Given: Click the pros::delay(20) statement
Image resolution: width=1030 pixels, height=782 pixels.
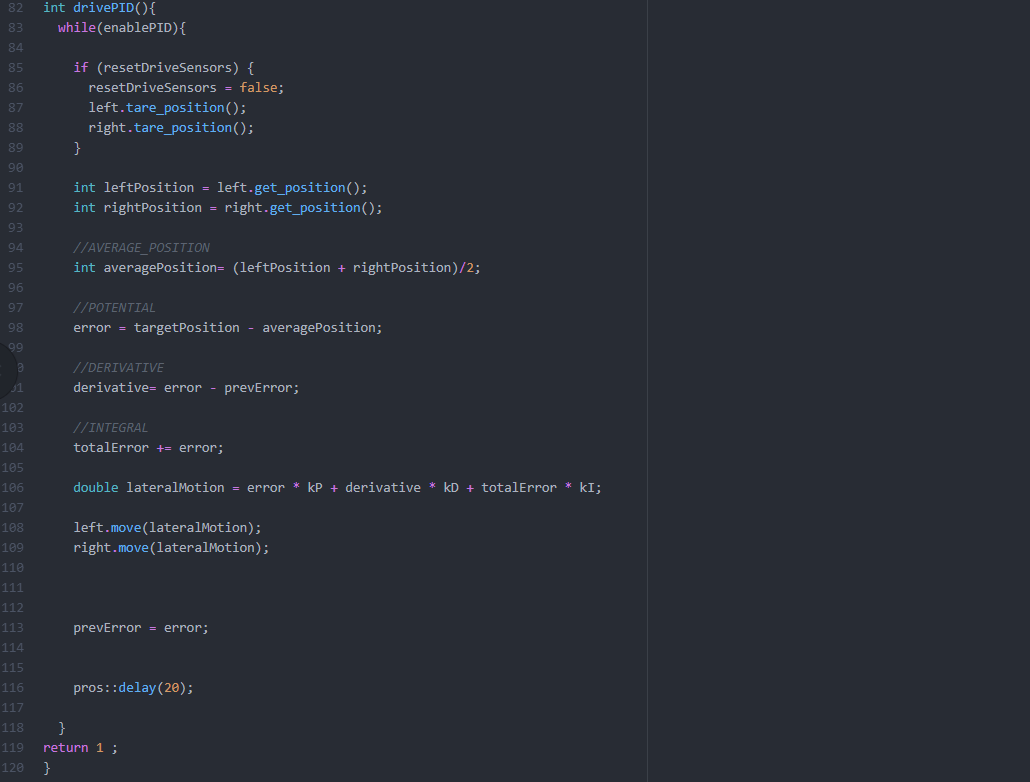Looking at the screenshot, I should (133, 687).
